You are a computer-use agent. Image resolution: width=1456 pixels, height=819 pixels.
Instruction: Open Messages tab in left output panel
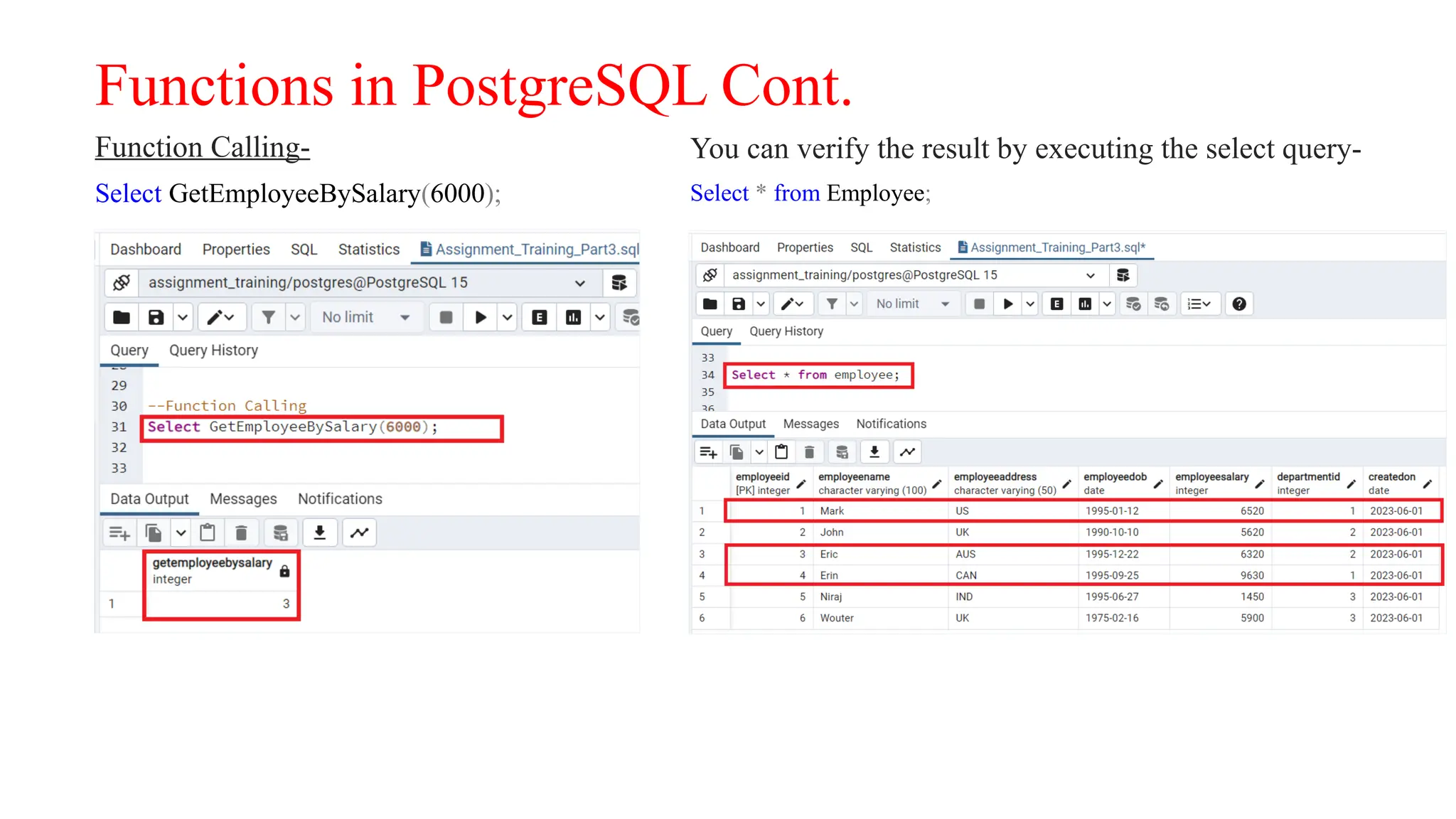tap(243, 499)
